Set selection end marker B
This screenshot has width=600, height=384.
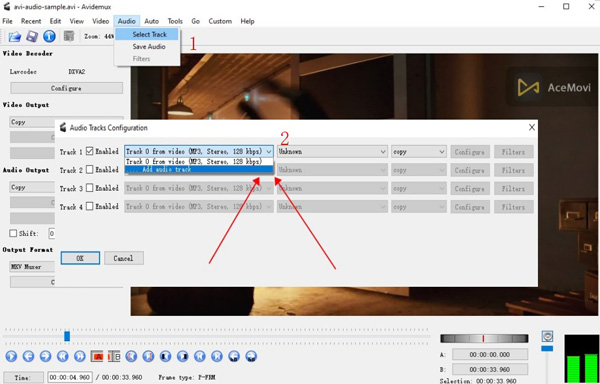[x=114, y=356]
